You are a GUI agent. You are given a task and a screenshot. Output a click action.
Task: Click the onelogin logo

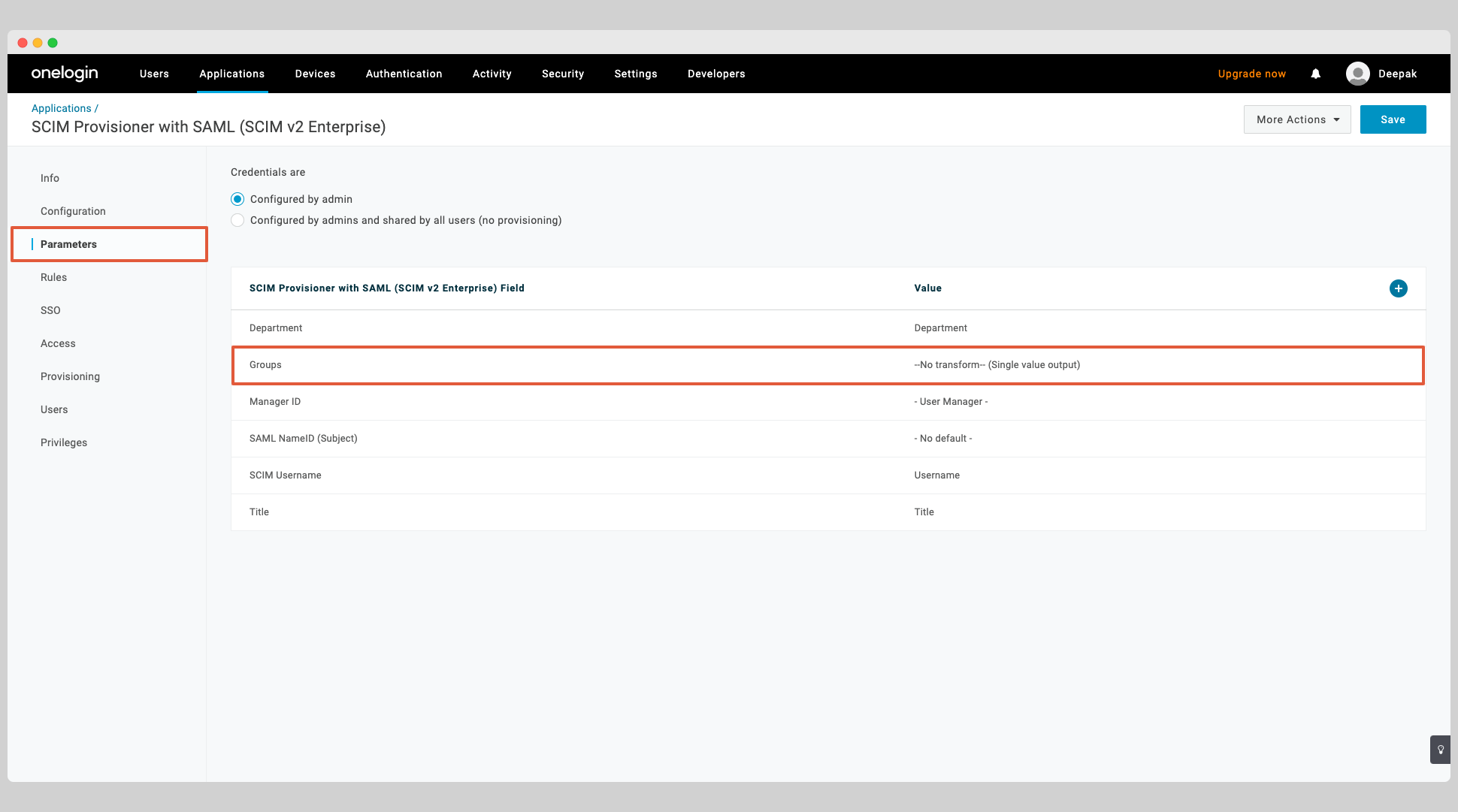64,73
